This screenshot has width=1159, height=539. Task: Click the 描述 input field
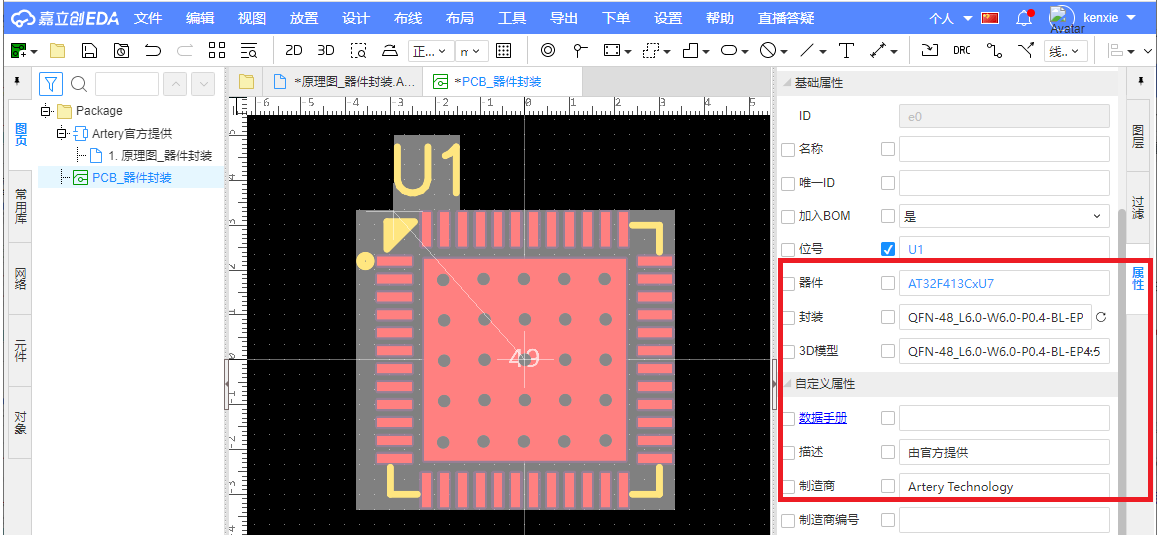pos(1004,452)
